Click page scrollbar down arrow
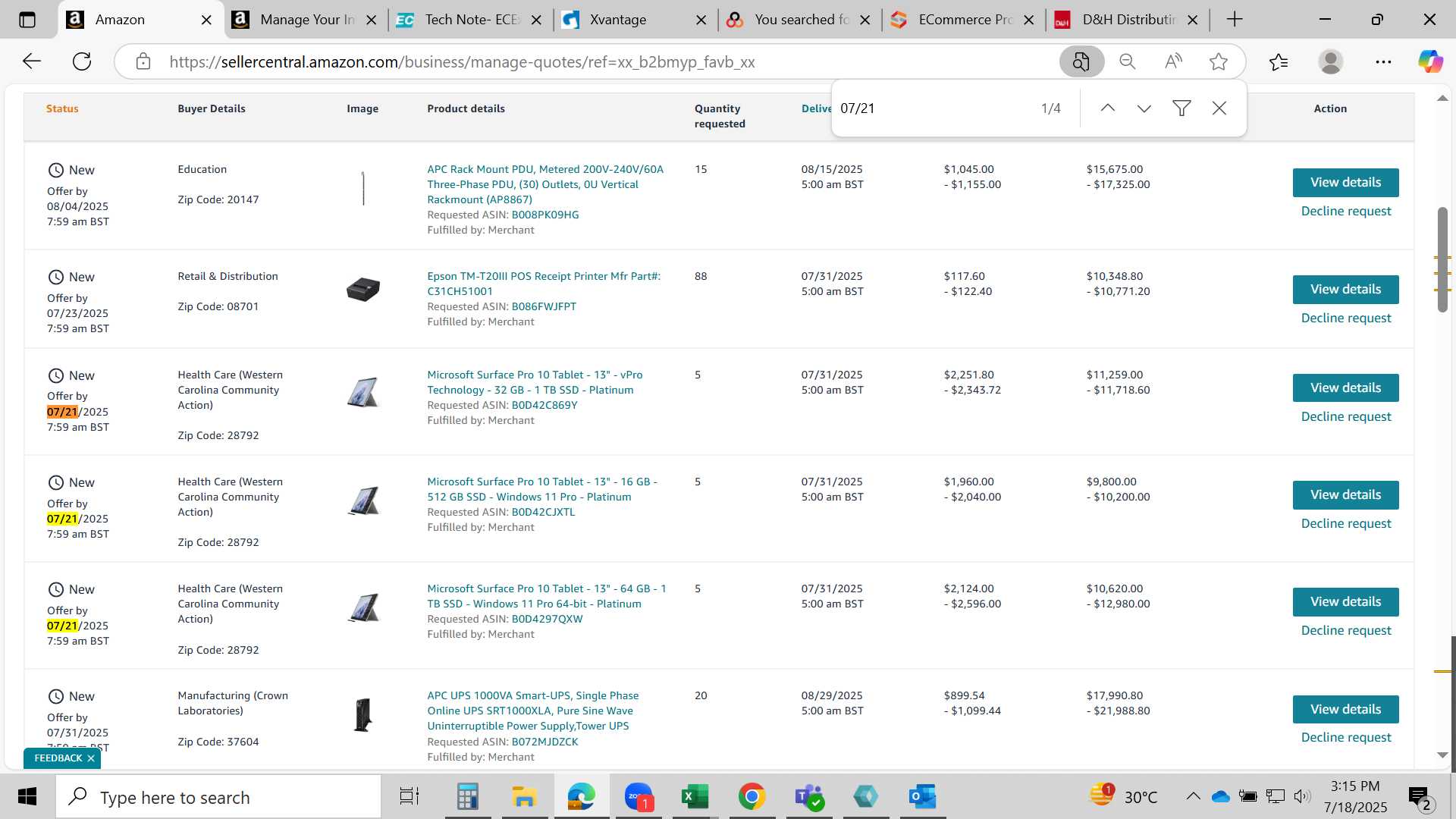Viewport: 1456px width, 819px height. (x=1442, y=755)
